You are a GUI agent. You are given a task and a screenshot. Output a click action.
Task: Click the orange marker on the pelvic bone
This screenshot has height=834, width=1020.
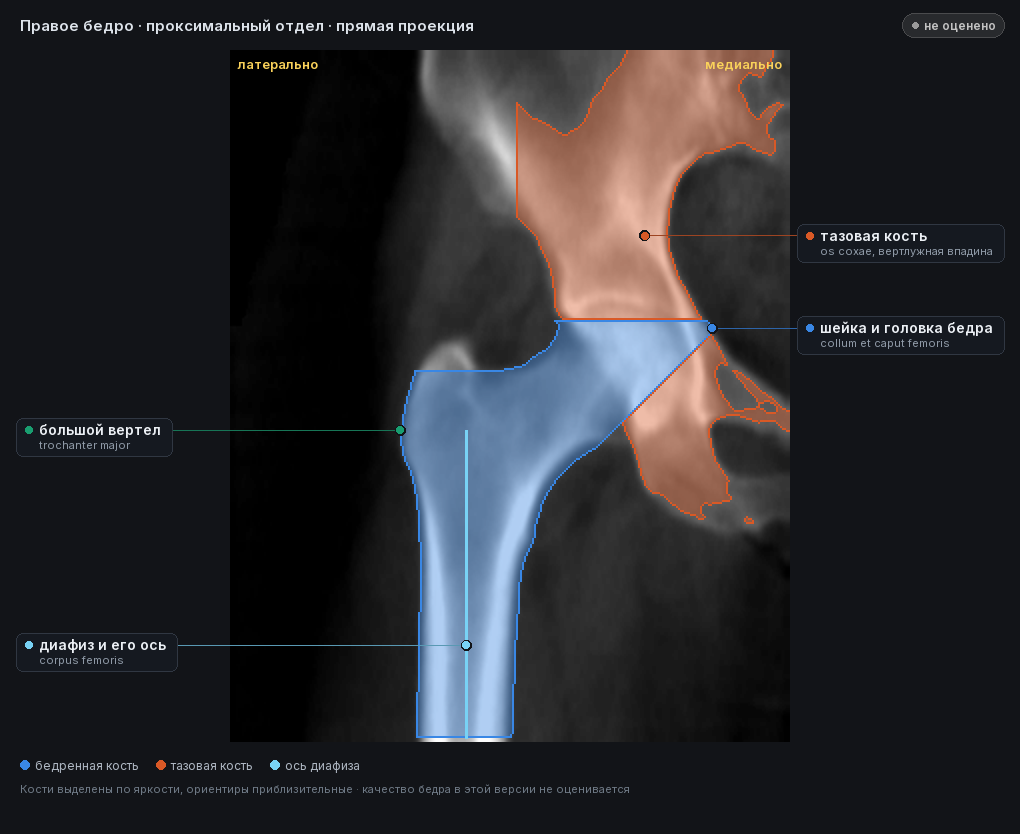pos(644,235)
